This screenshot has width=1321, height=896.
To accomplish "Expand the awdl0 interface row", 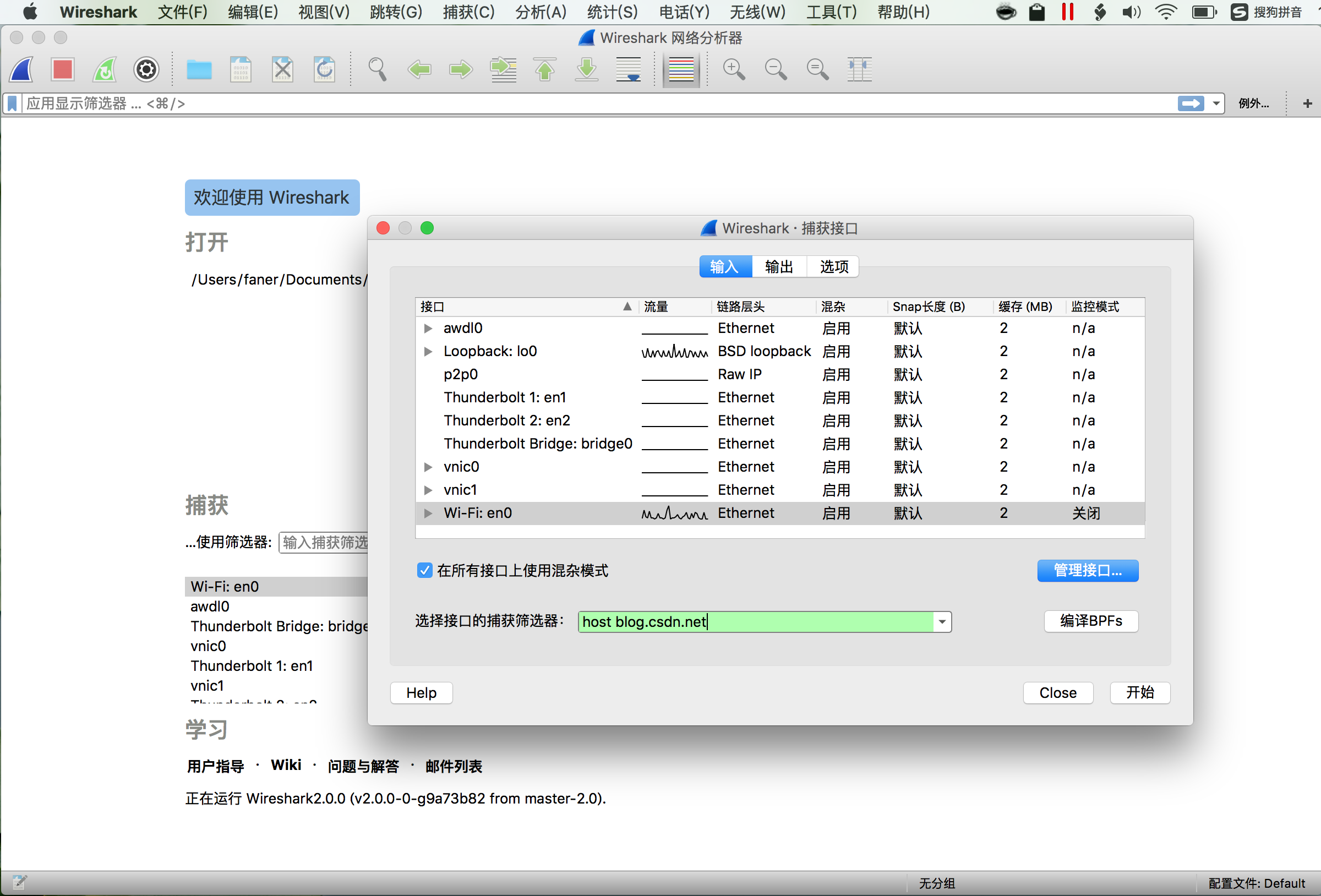I will tap(428, 328).
